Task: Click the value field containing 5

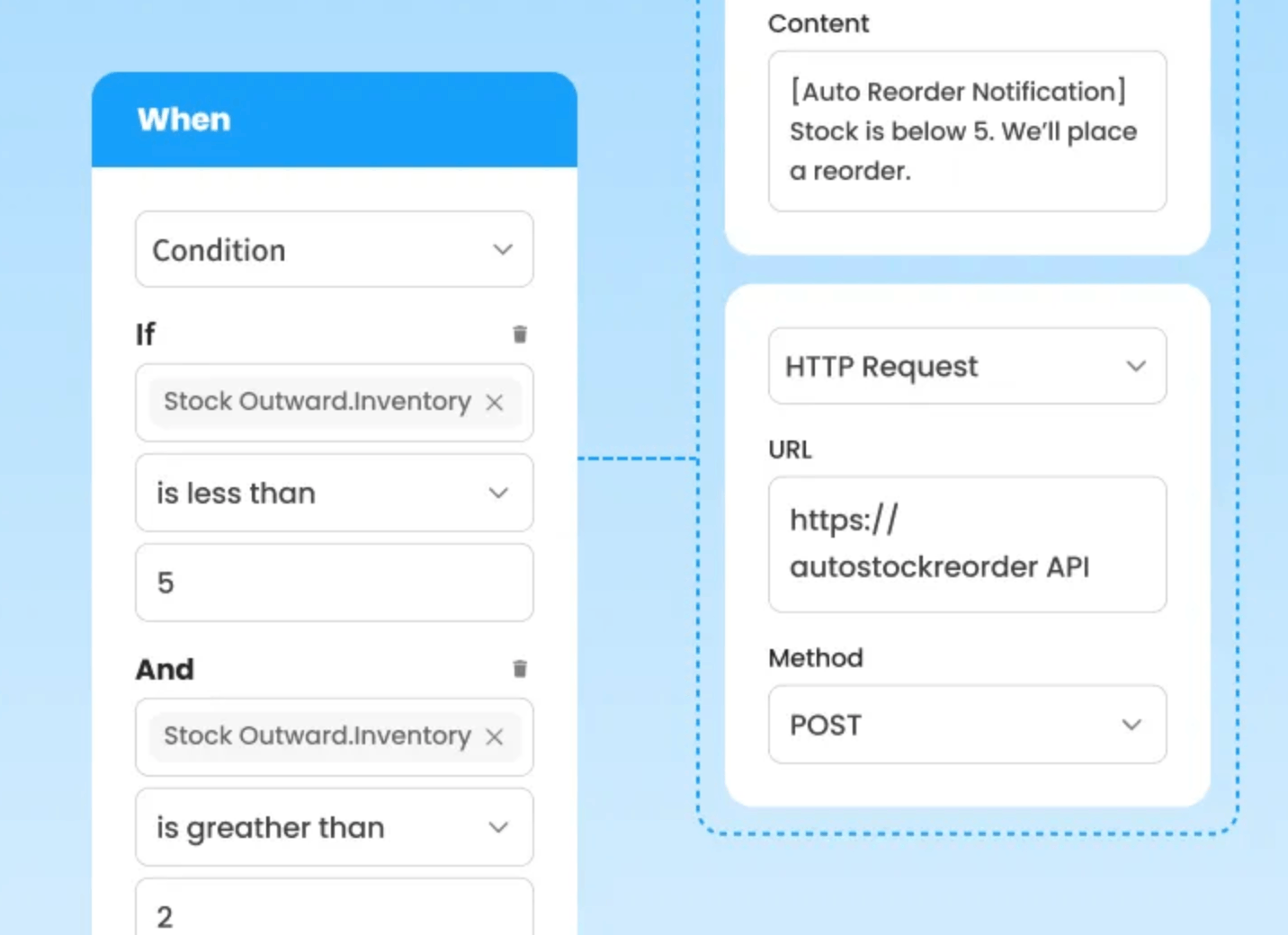Action: click(x=335, y=583)
